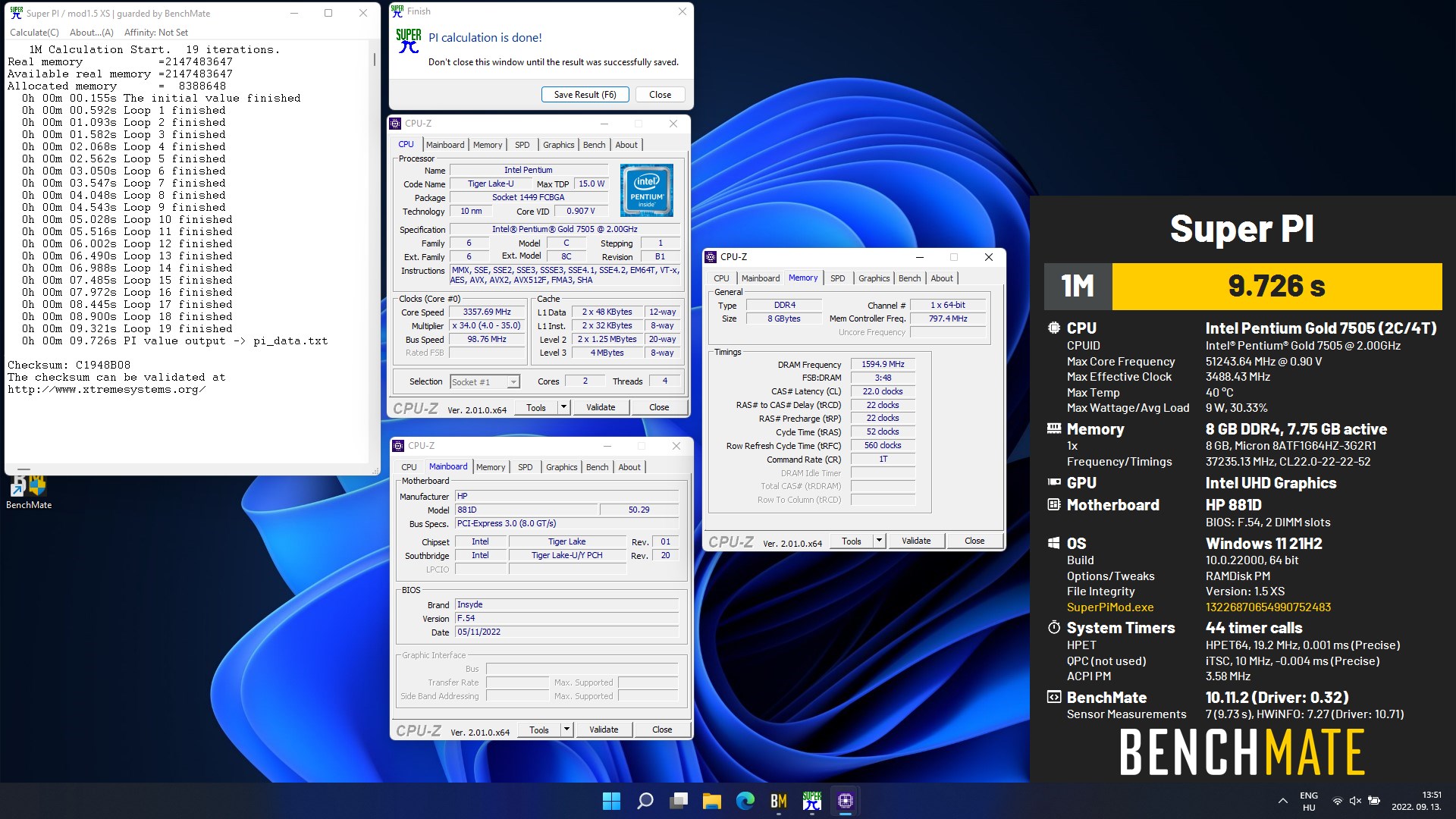Click Close in CPU-Z Mainboard window
1456x819 pixels.
coord(662,730)
